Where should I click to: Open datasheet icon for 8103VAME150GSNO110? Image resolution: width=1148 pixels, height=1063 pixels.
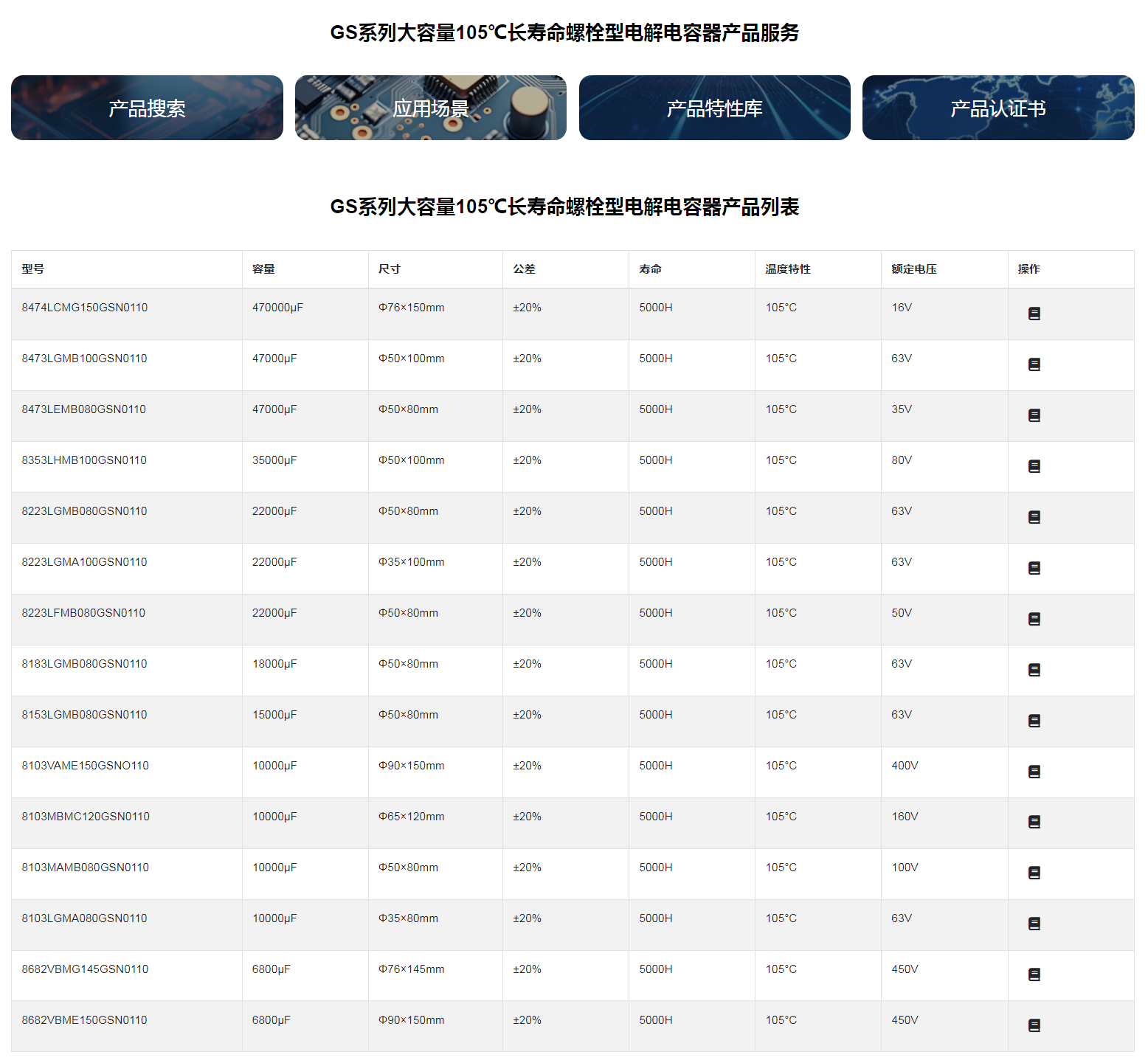click(x=1034, y=772)
